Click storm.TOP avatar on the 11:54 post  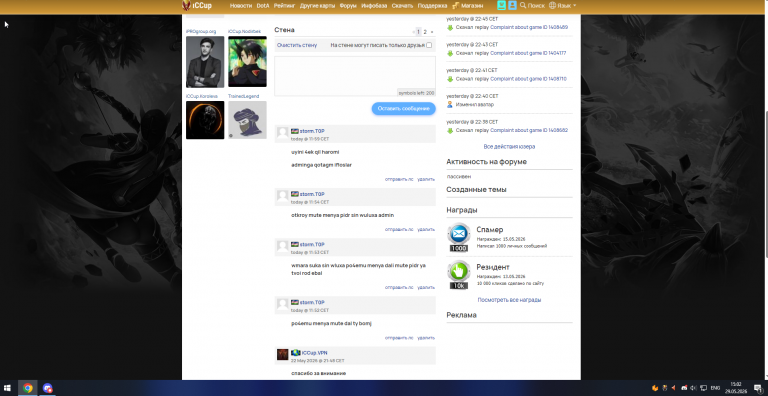[282, 196]
